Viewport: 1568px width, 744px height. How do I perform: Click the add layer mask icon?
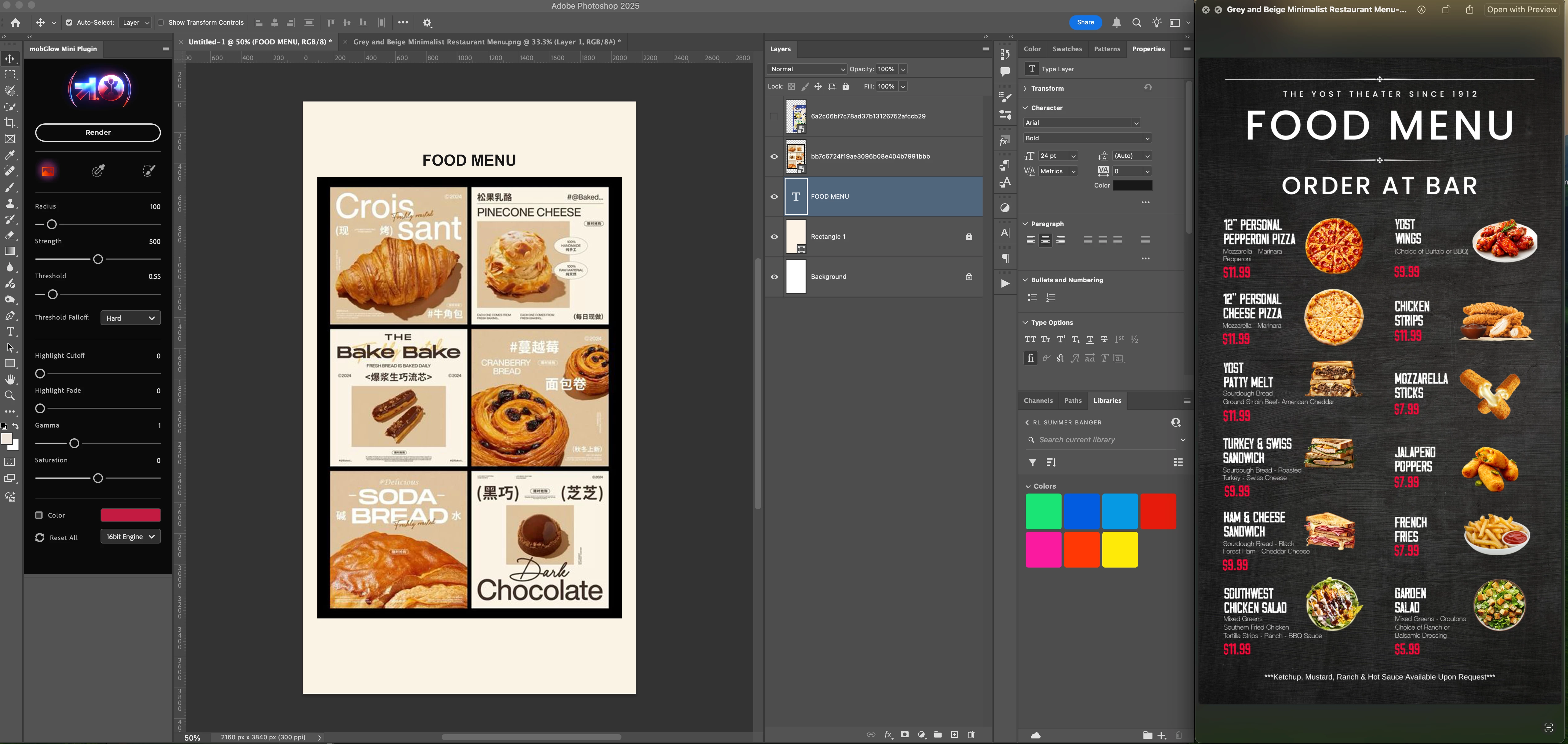point(905,735)
